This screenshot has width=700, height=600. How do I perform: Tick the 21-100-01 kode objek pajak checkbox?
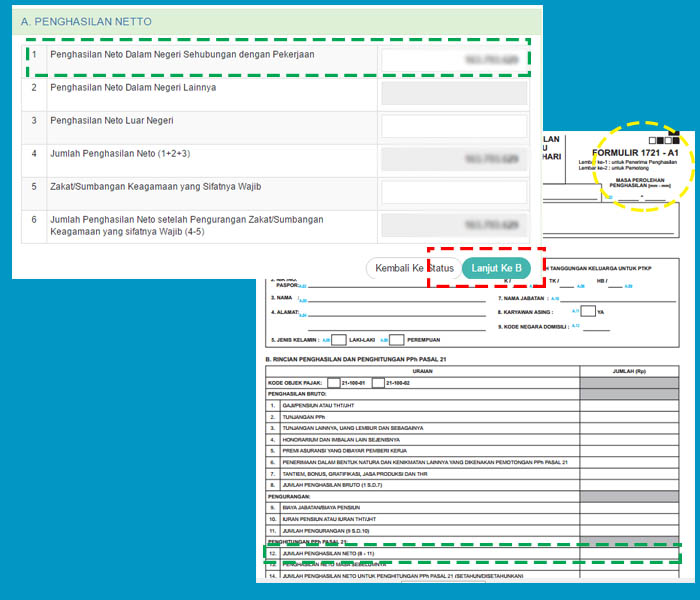(x=333, y=383)
